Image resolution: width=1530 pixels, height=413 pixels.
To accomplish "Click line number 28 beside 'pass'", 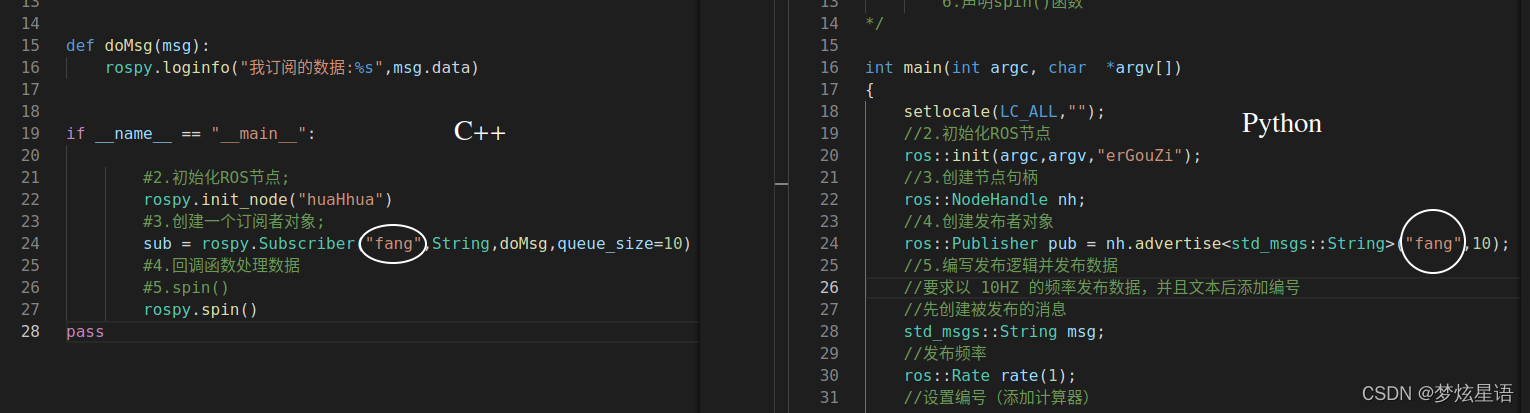I will click(29, 331).
